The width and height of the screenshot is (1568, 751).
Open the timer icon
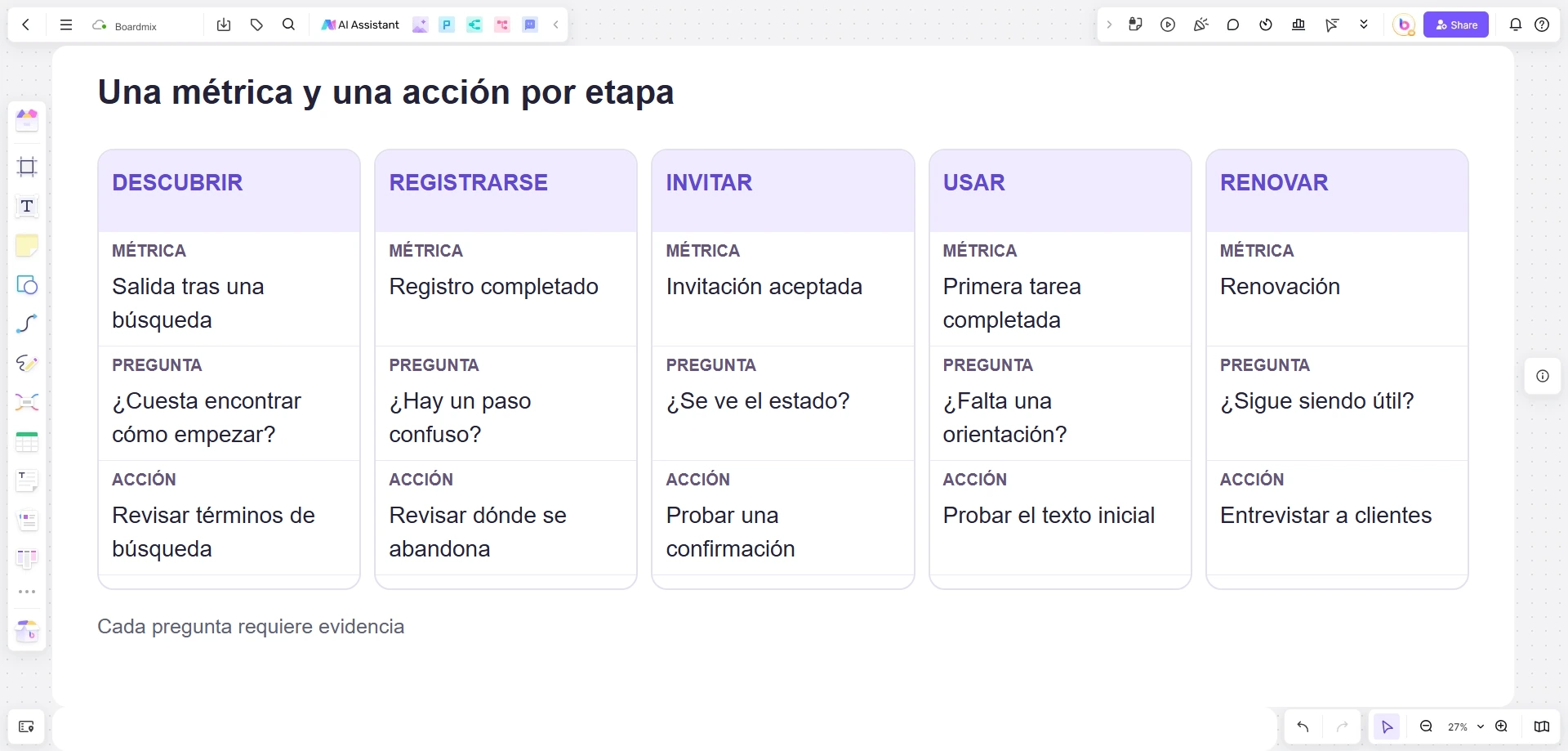pyautogui.click(x=1266, y=25)
